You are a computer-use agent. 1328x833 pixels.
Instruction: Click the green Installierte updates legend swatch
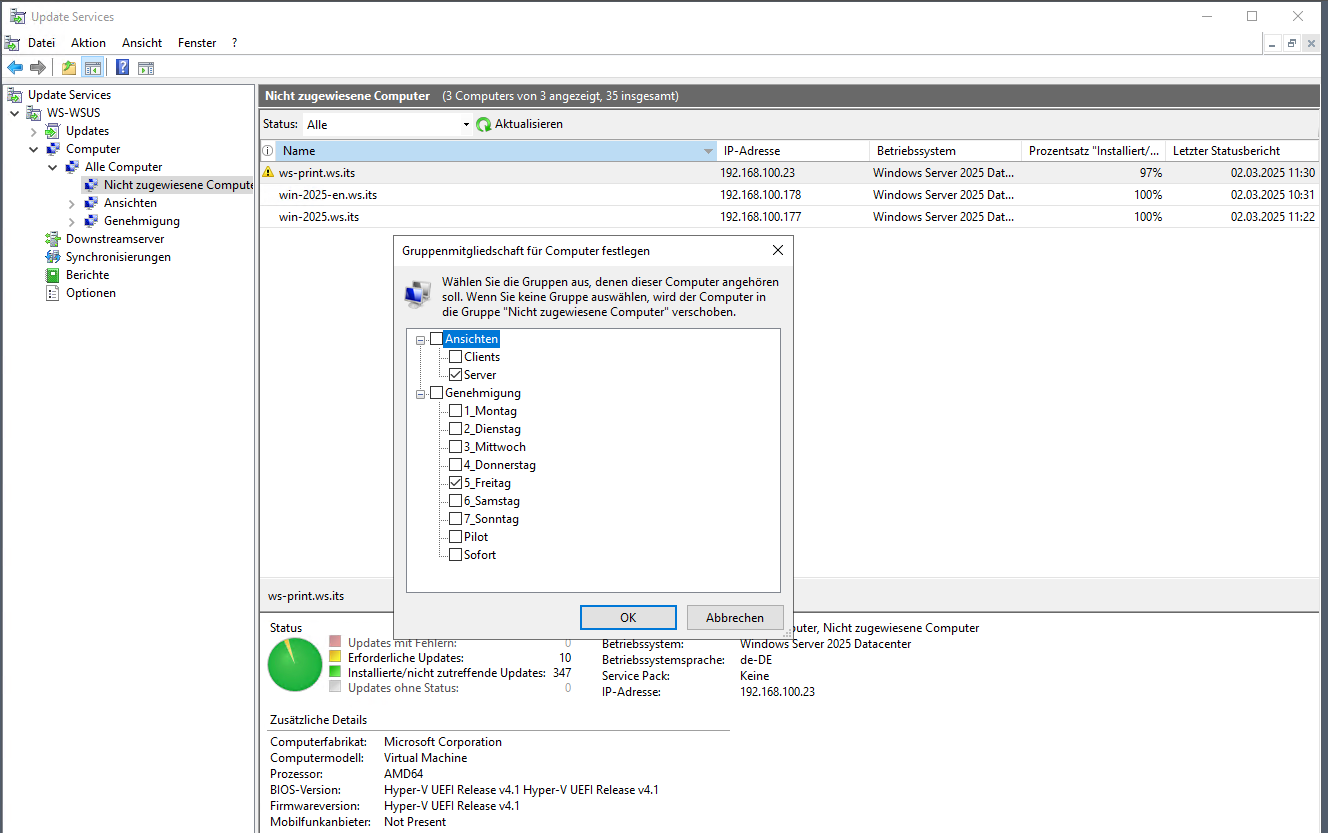[x=335, y=673]
